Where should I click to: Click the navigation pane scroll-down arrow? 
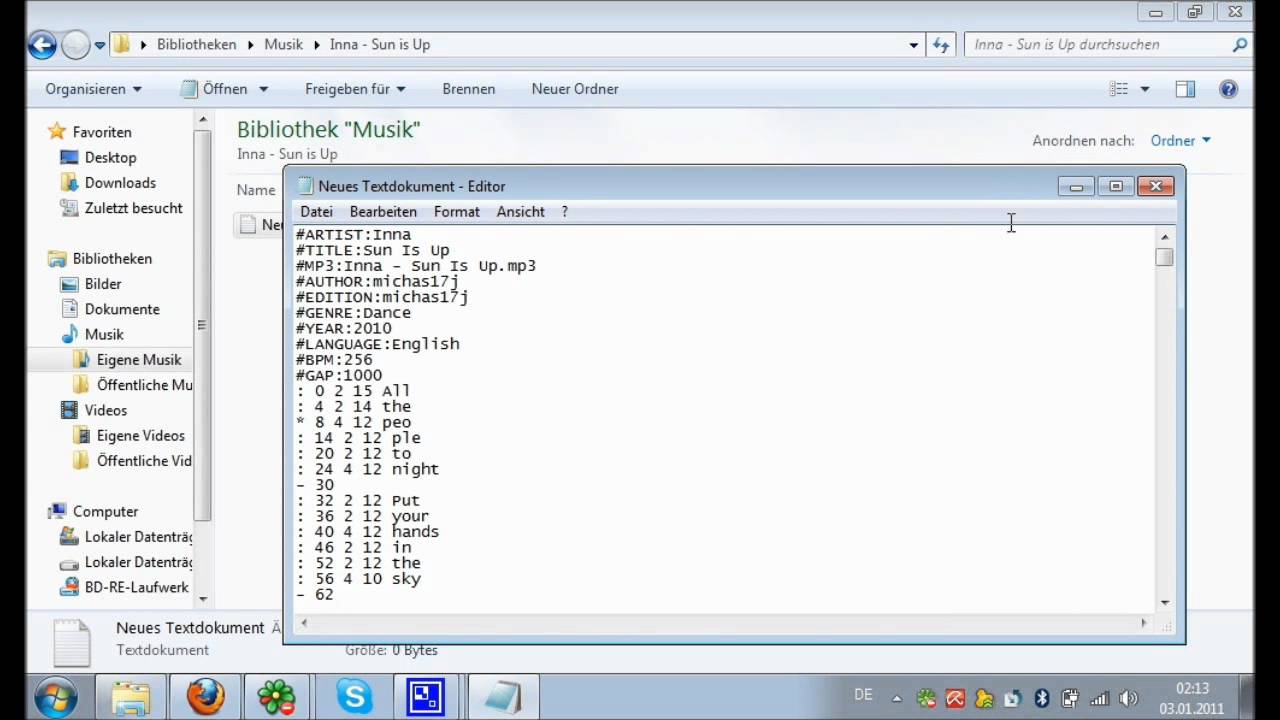click(x=203, y=598)
